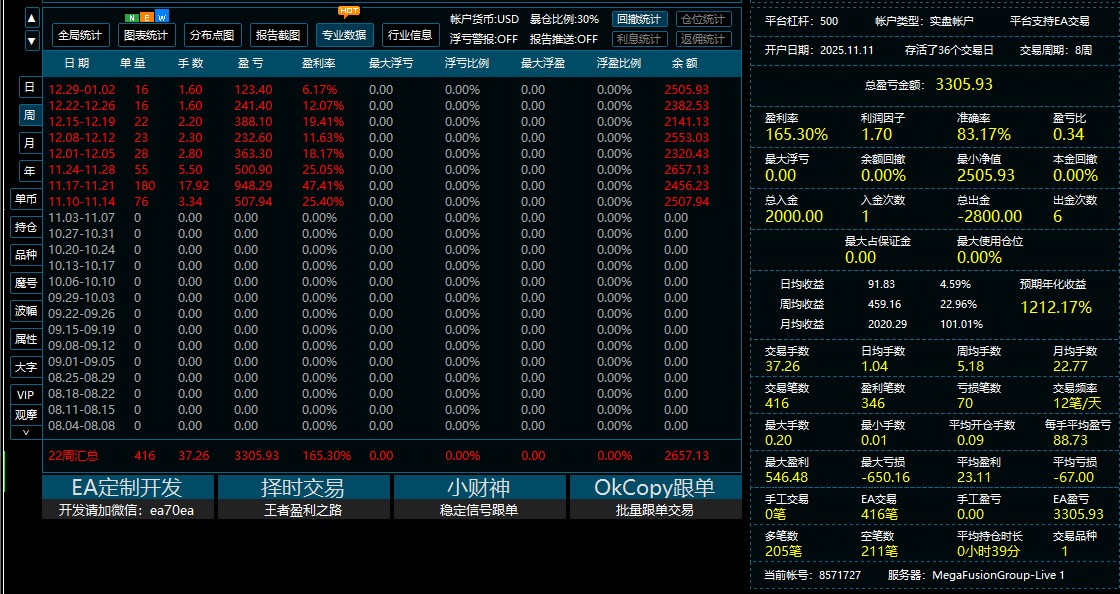Expand the sidebar chevron below 观摩
The width and height of the screenshot is (1120, 594).
tap(26, 432)
